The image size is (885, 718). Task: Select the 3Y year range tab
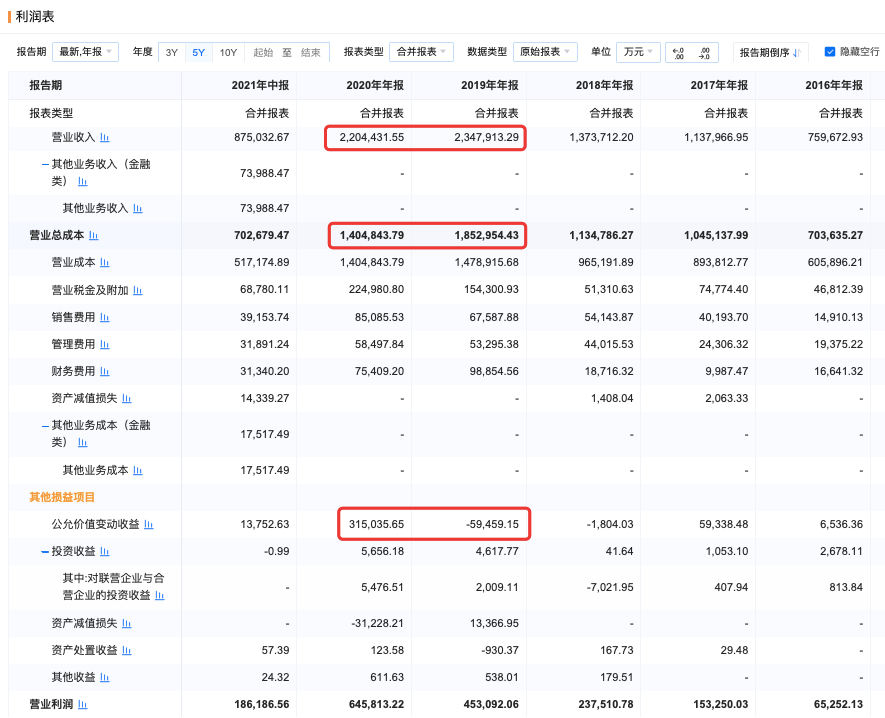(172, 52)
